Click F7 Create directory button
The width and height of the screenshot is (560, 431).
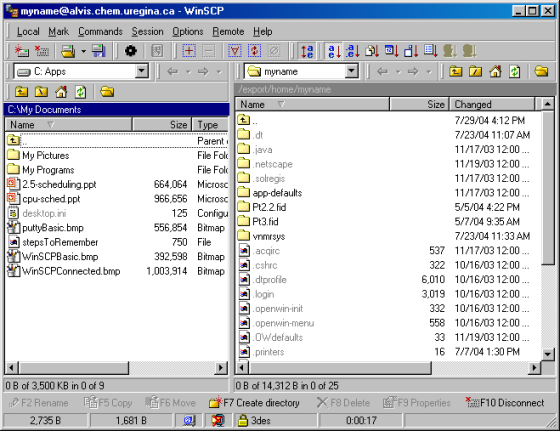[x=254, y=403]
